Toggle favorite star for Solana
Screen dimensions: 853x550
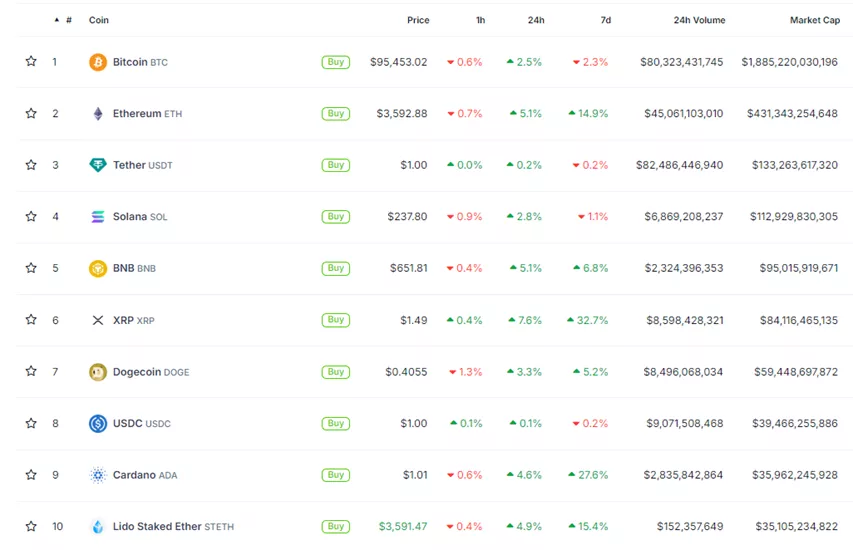click(31, 217)
